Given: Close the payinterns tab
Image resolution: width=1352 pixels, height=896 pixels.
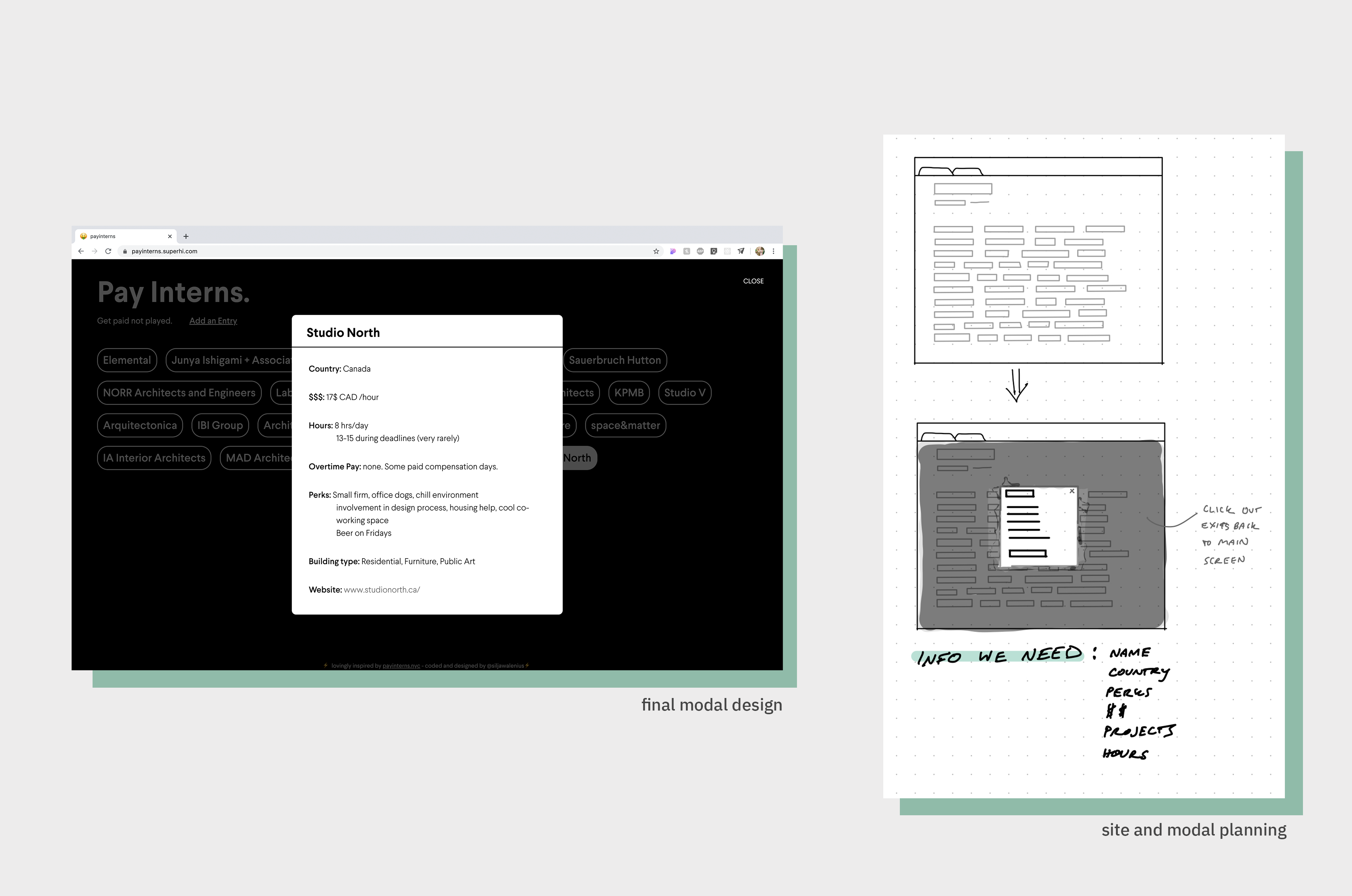Looking at the screenshot, I should tap(170, 237).
